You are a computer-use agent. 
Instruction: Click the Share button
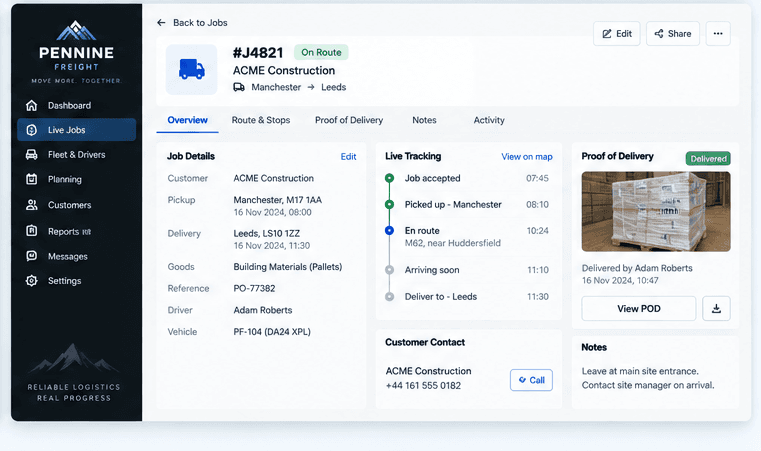click(x=673, y=33)
